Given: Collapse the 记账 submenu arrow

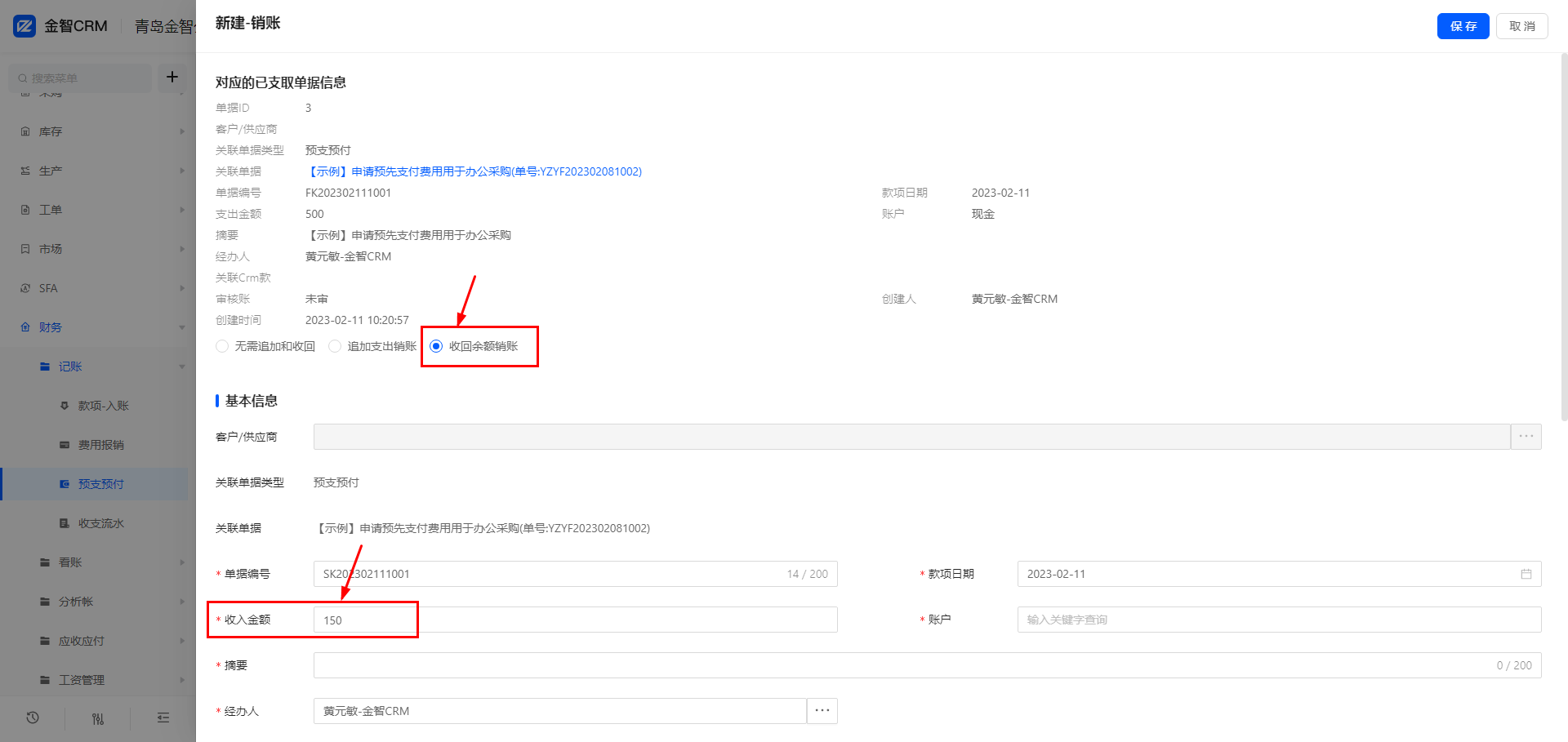Looking at the screenshot, I should (x=181, y=367).
